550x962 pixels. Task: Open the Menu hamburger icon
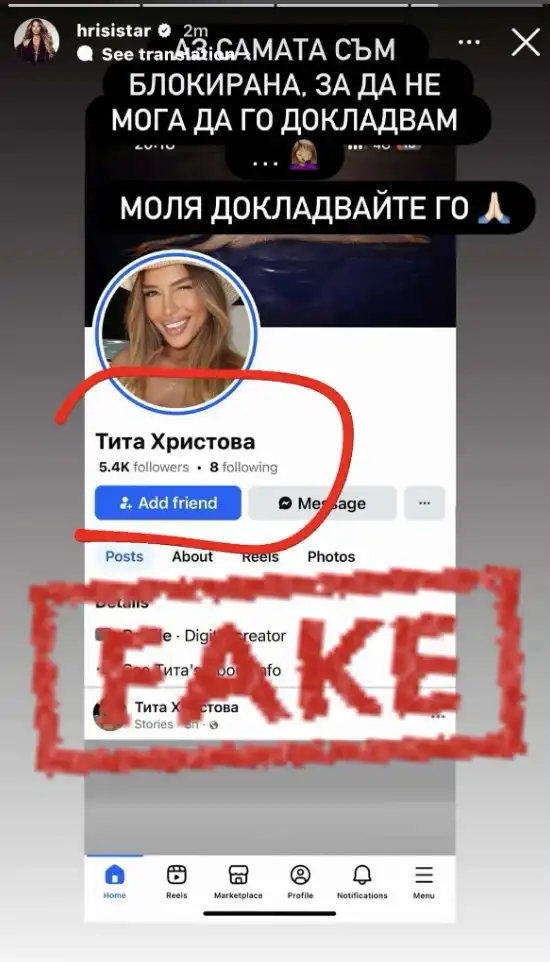[424, 874]
